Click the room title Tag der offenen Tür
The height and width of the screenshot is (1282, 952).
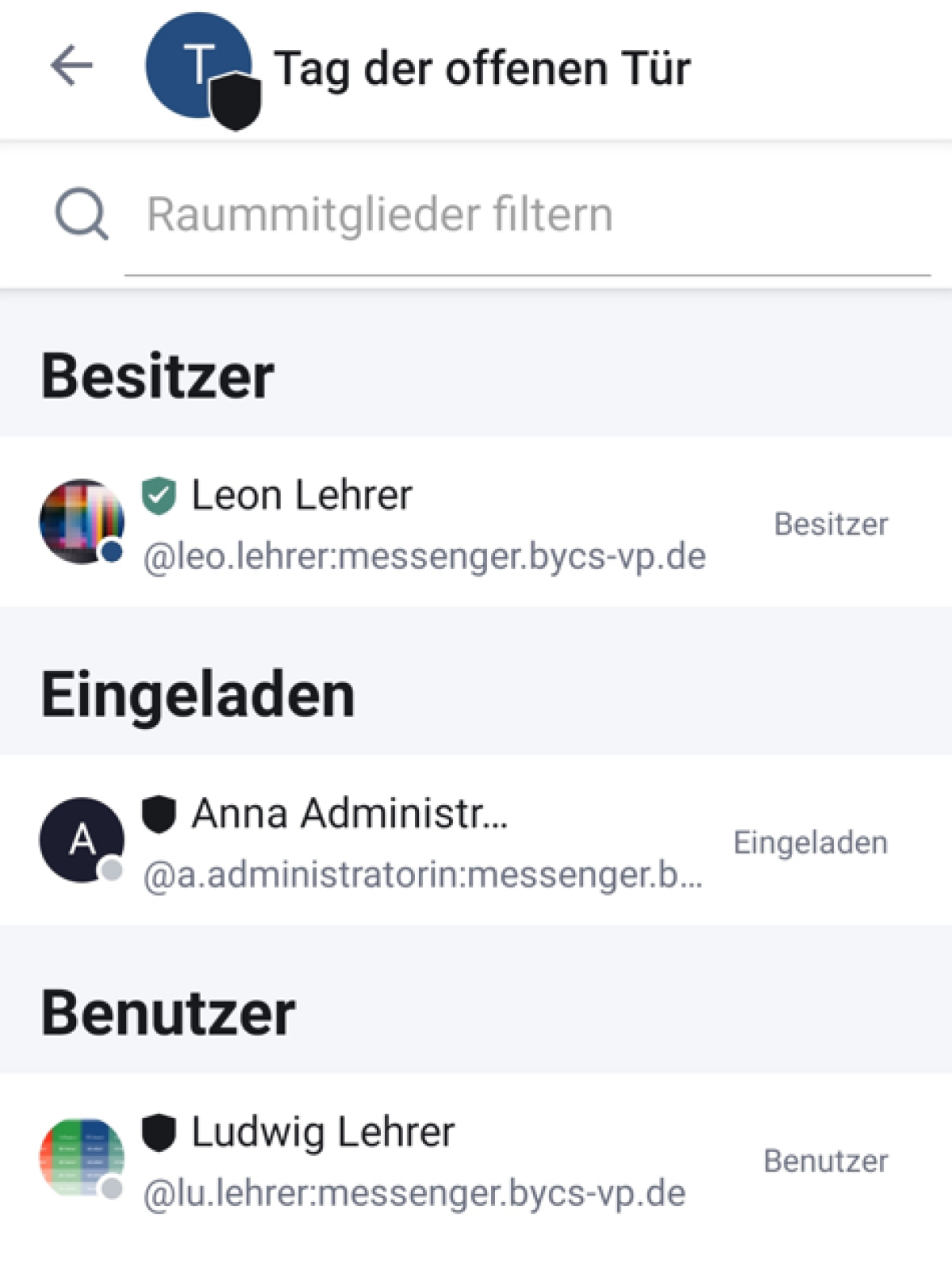coord(482,68)
